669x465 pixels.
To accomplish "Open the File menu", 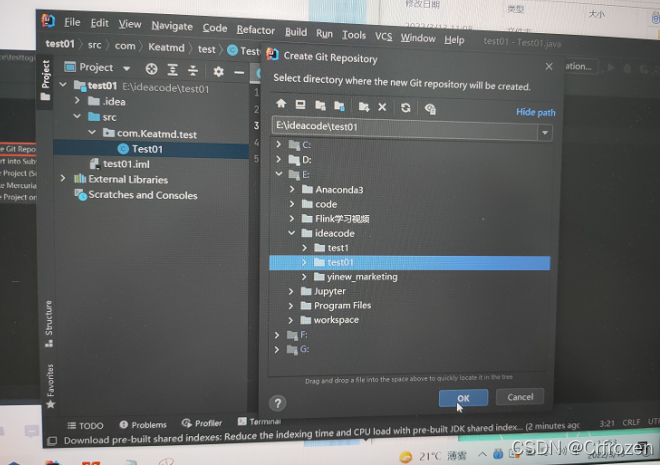I will 72,22.
